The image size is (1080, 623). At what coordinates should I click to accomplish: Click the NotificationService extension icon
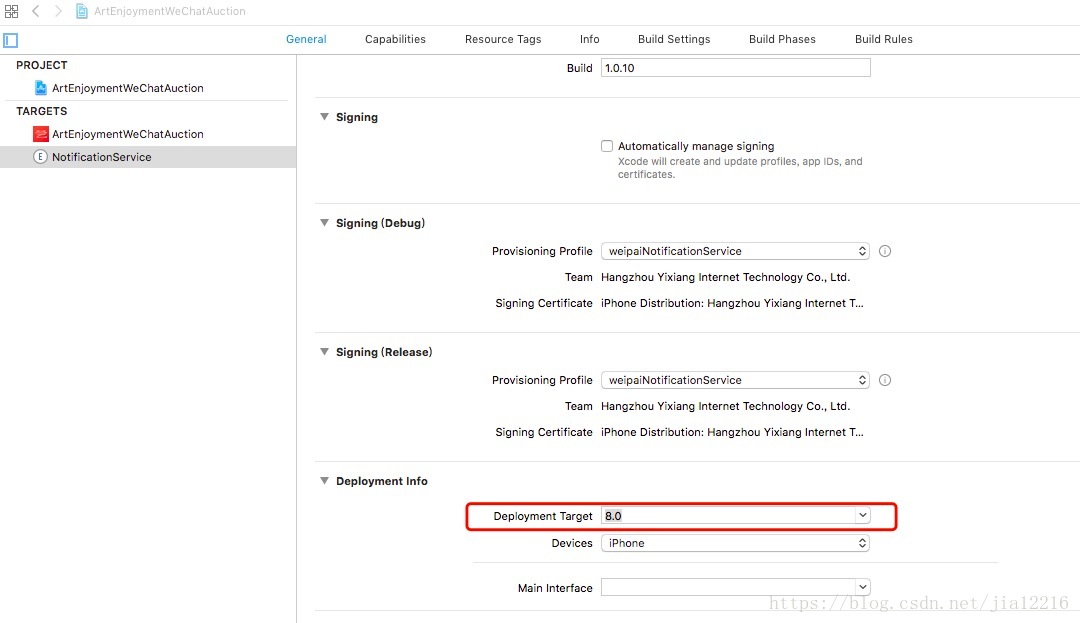click(x=41, y=157)
